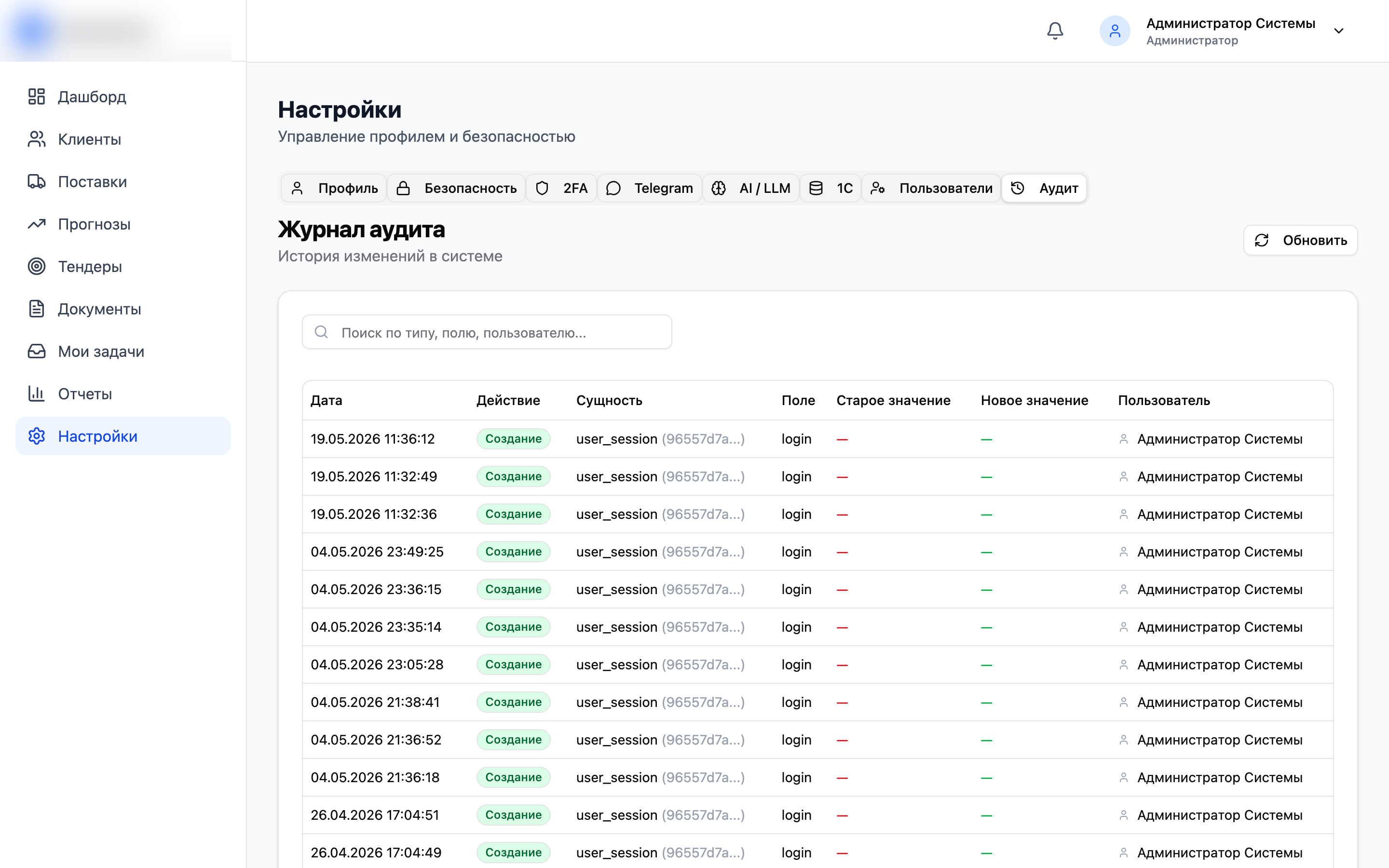Click the AI / LLM brain icon
The image size is (1389, 868).
pyautogui.click(x=718, y=188)
